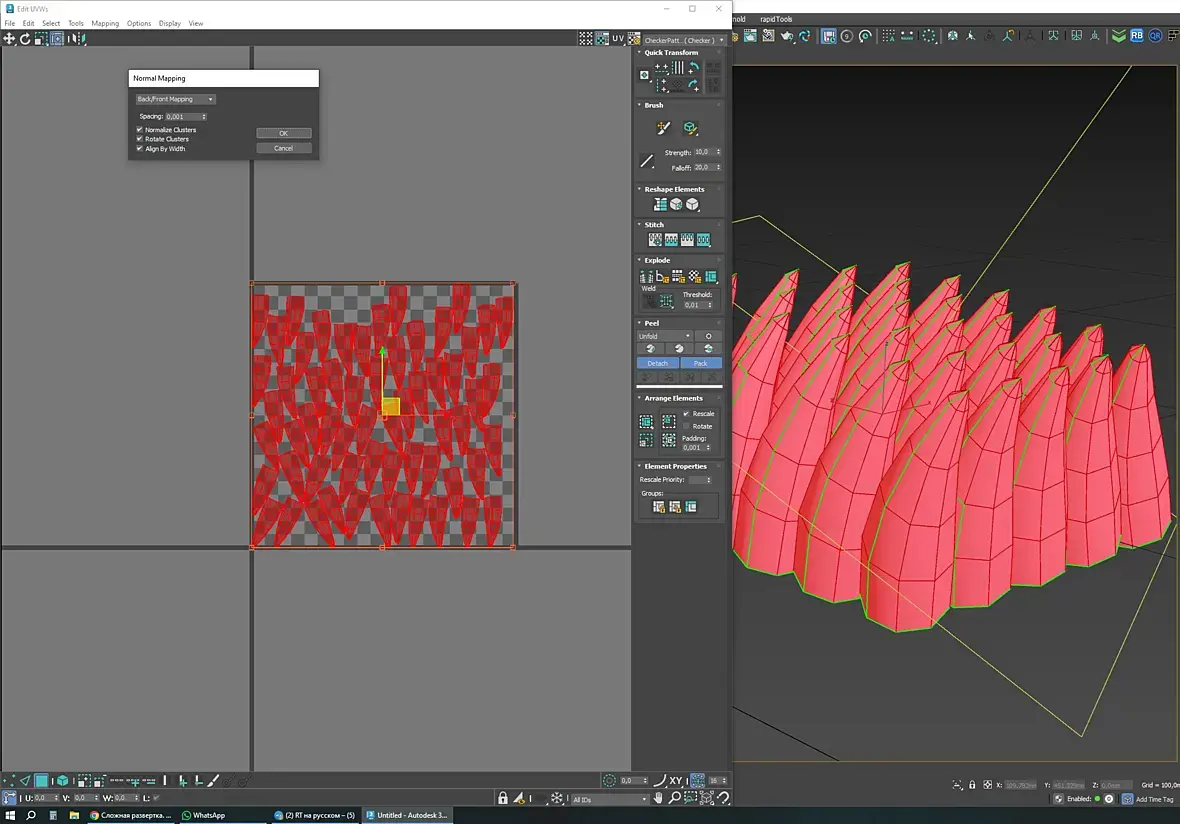Click the Zoom magnifier icon in Edit UVWs

(x=674, y=798)
